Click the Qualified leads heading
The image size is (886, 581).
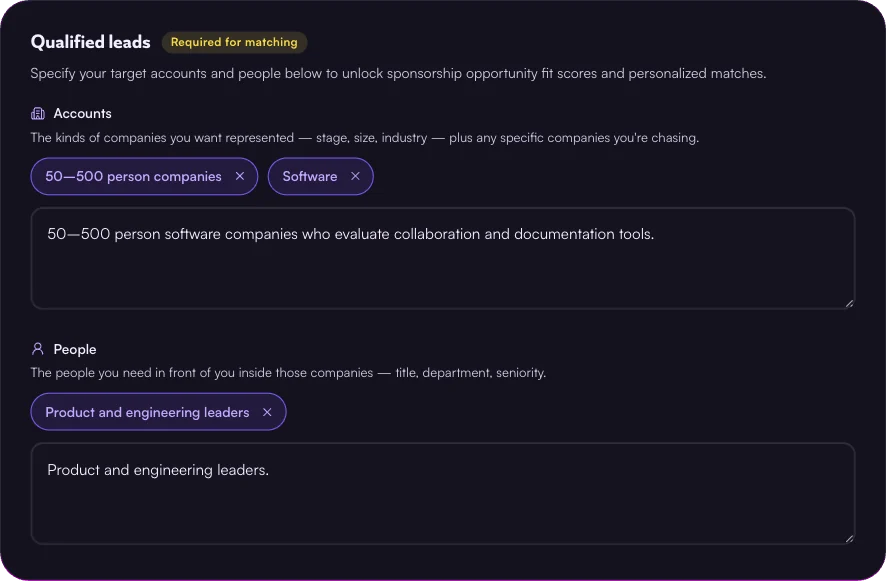[90, 42]
